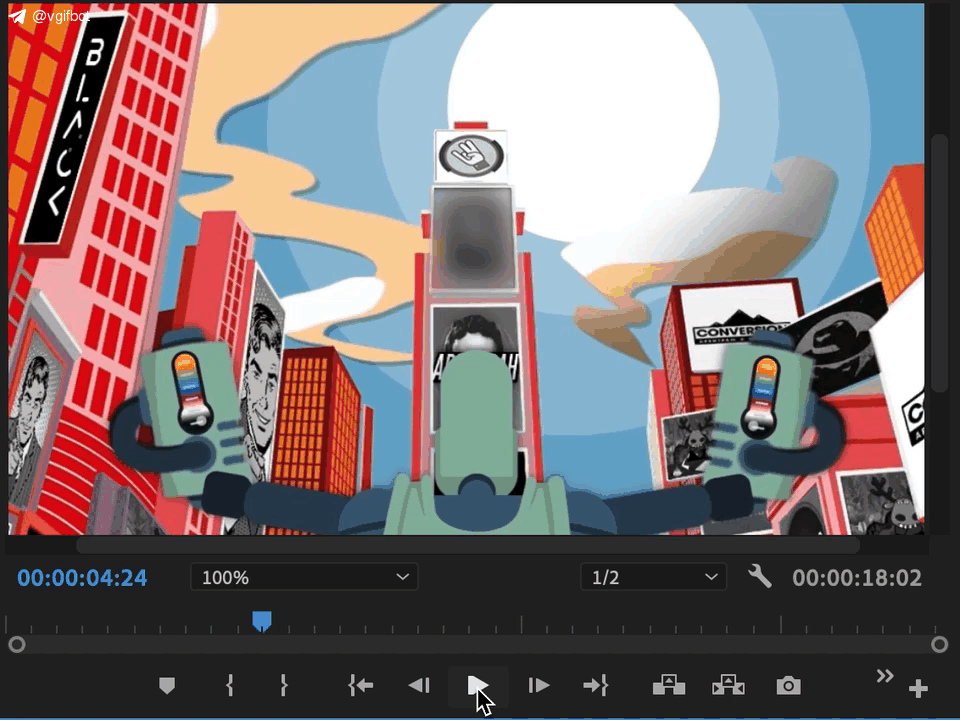Go to In point button

361,685
